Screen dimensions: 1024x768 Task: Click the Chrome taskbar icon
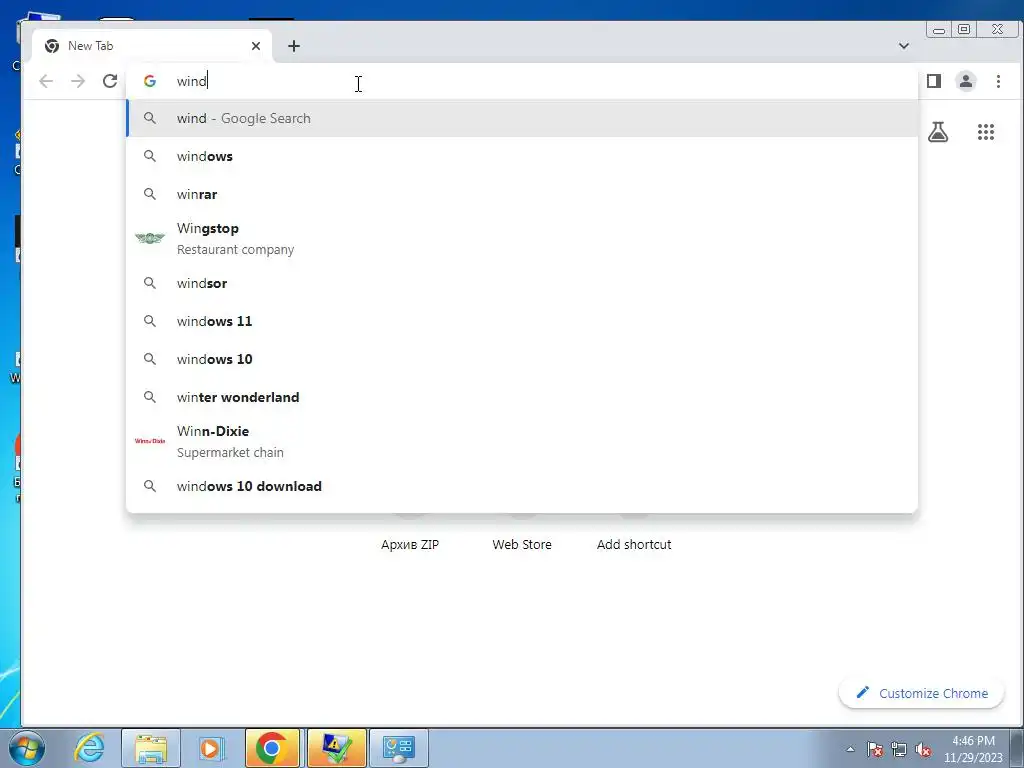coord(272,748)
